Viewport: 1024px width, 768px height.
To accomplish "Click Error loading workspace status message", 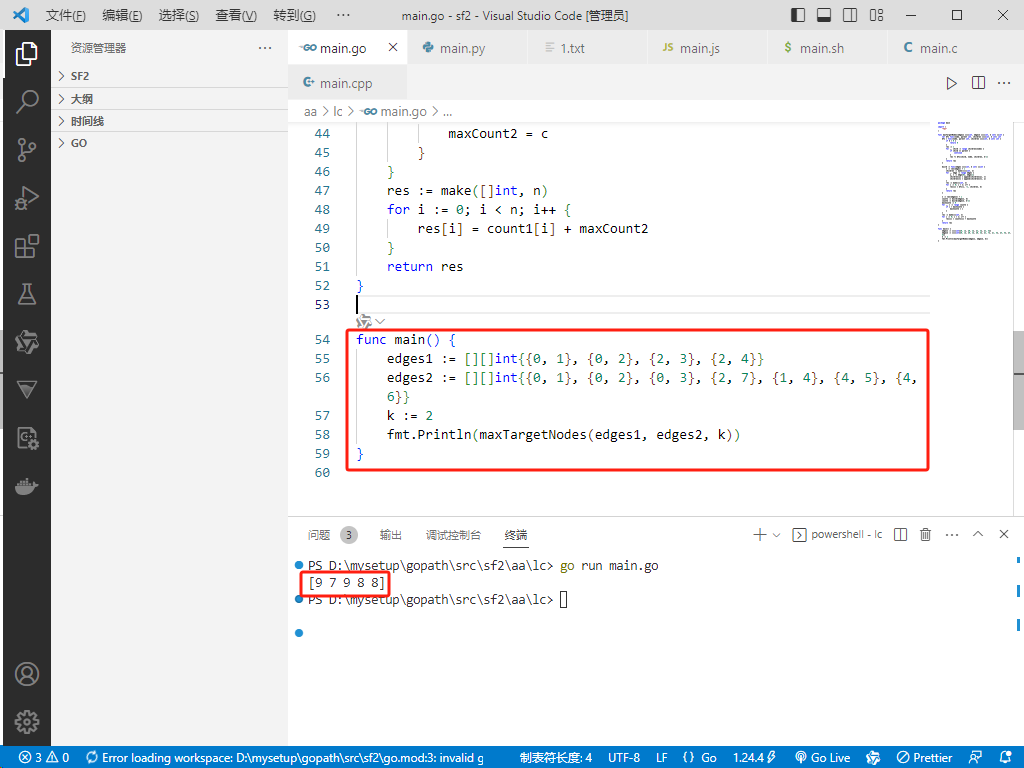I will pos(285,758).
